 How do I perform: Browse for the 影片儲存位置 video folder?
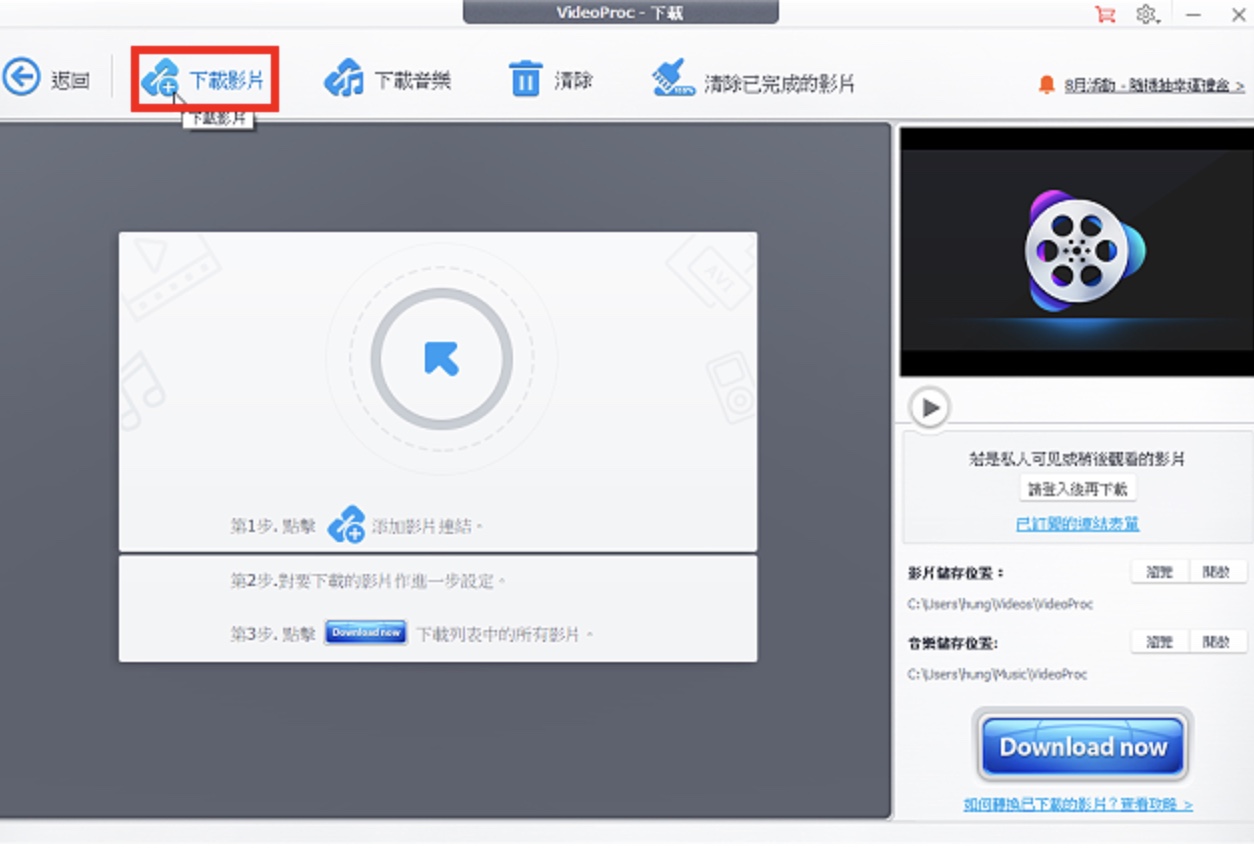point(1159,572)
